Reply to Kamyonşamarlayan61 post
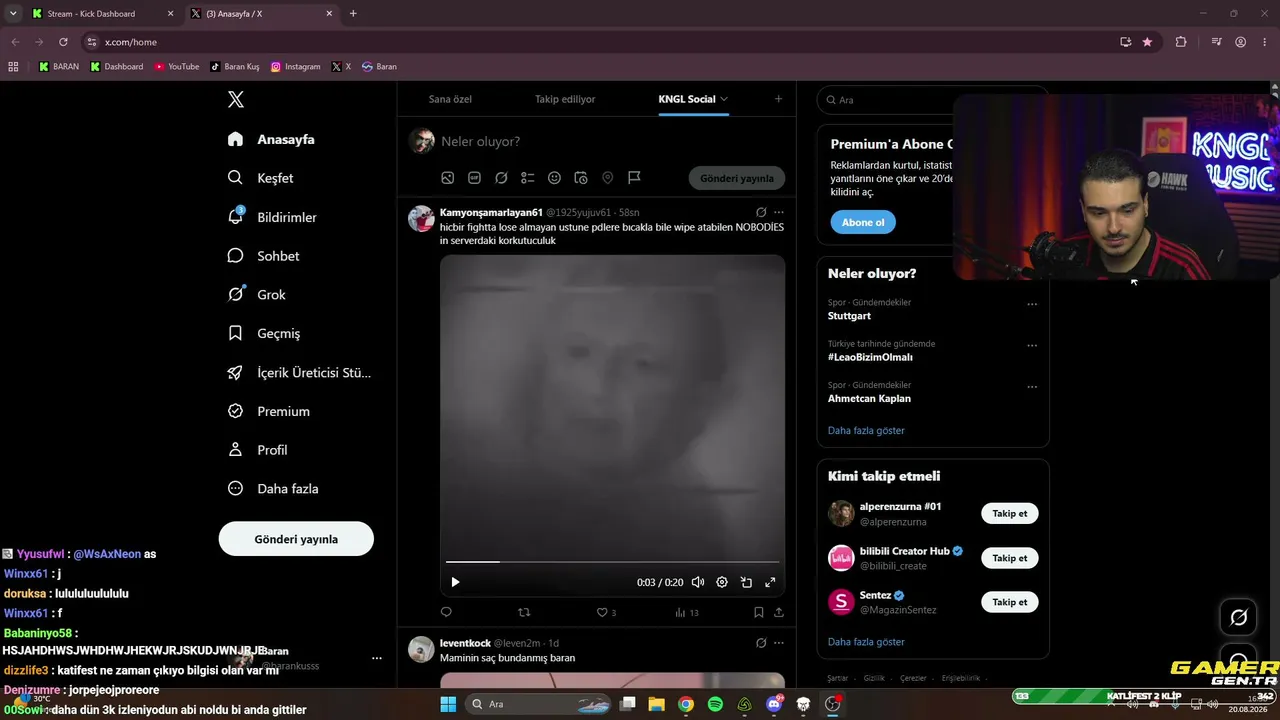The image size is (1280, 720). [446, 612]
